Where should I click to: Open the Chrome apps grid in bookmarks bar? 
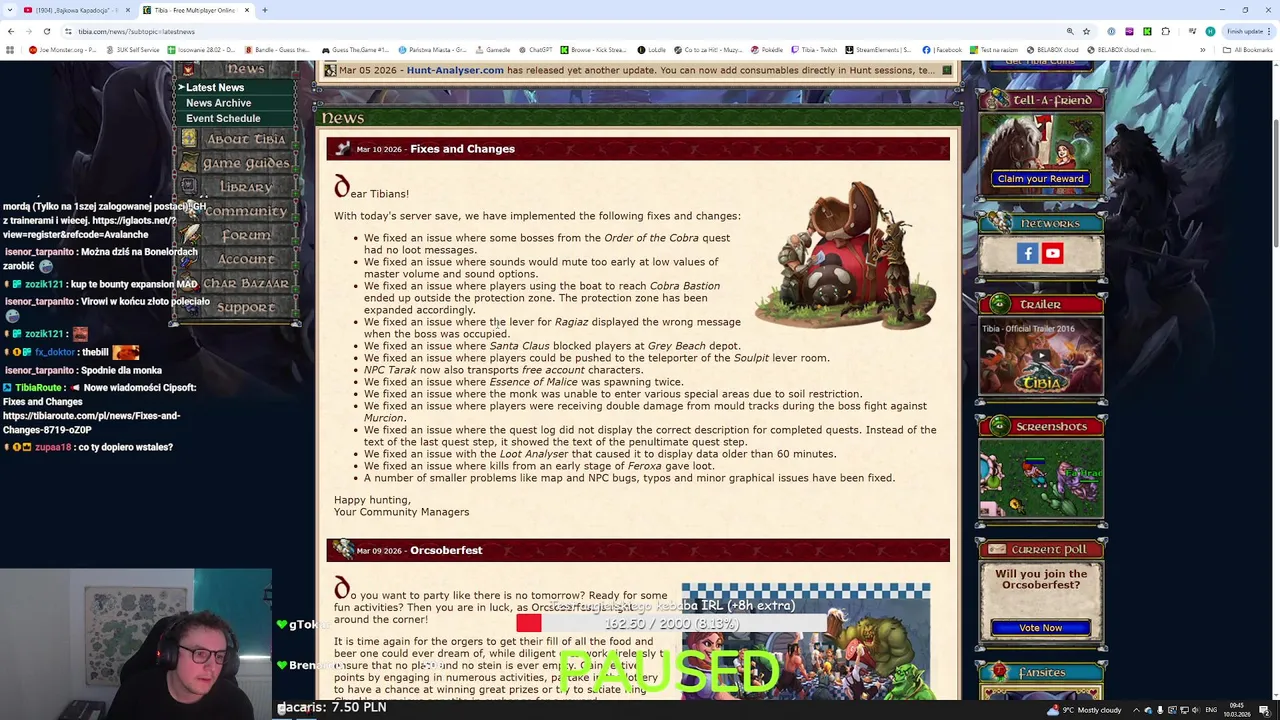click(10, 50)
